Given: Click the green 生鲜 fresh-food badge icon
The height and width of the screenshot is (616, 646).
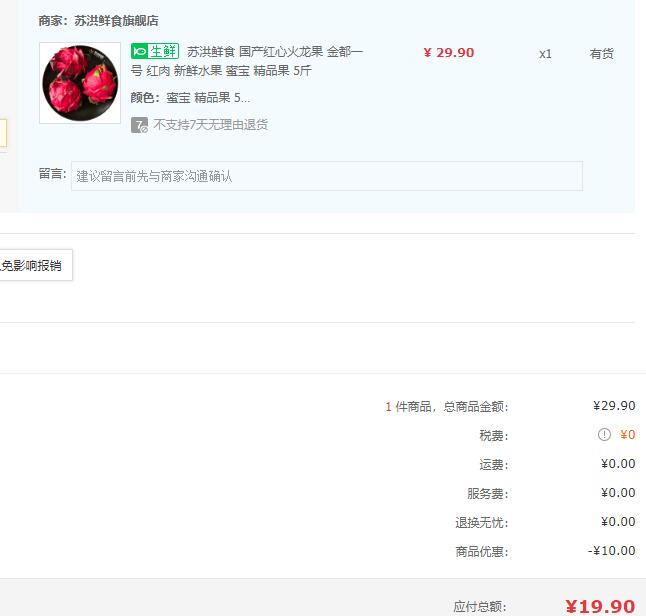Looking at the screenshot, I should click(x=155, y=52).
